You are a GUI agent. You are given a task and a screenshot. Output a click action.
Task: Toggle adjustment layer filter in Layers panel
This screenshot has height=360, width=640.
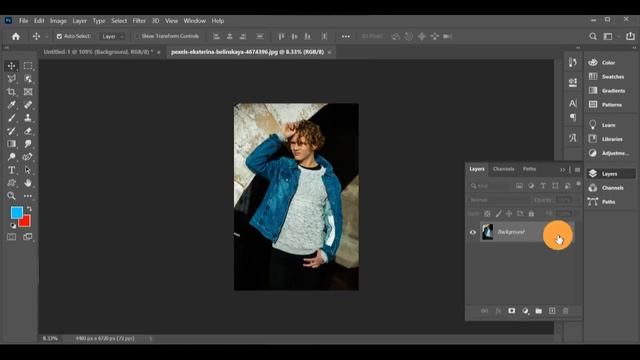531,186
